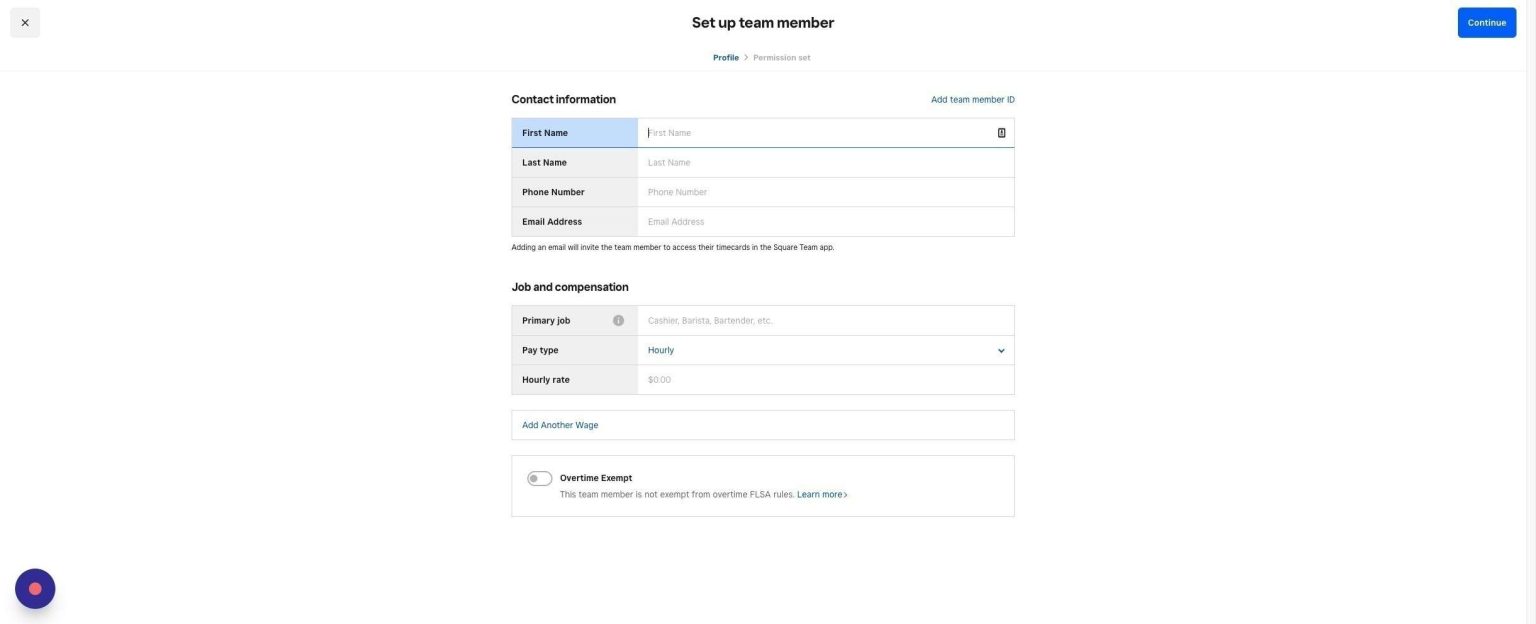The width and height of the screenshot is (1536, 624).
Task: Open the Learn more link about FLSA rules
Action: 820,494
